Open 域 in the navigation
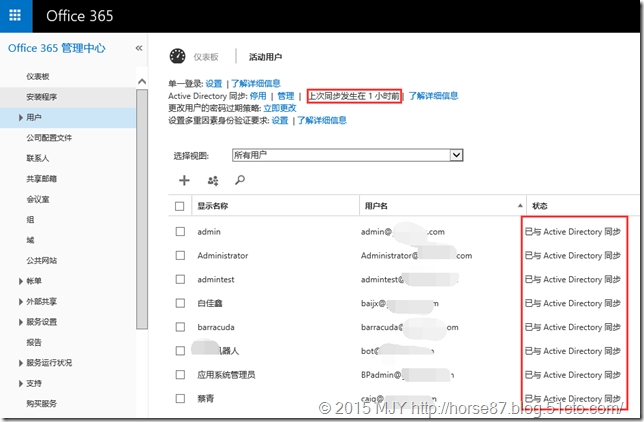Viewport: 644px width, 422px height. tap(30, 240)
